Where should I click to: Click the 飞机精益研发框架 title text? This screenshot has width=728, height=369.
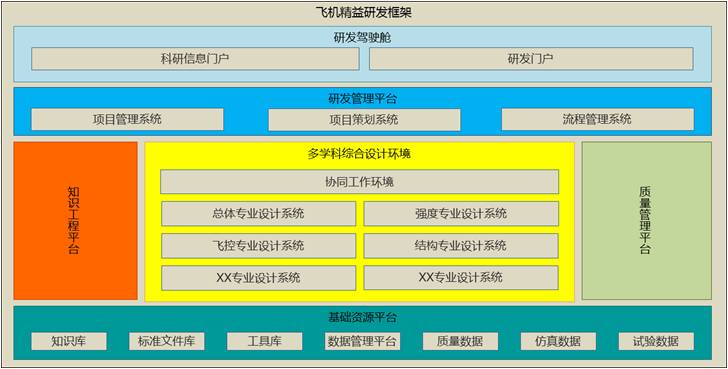point(364,13)
